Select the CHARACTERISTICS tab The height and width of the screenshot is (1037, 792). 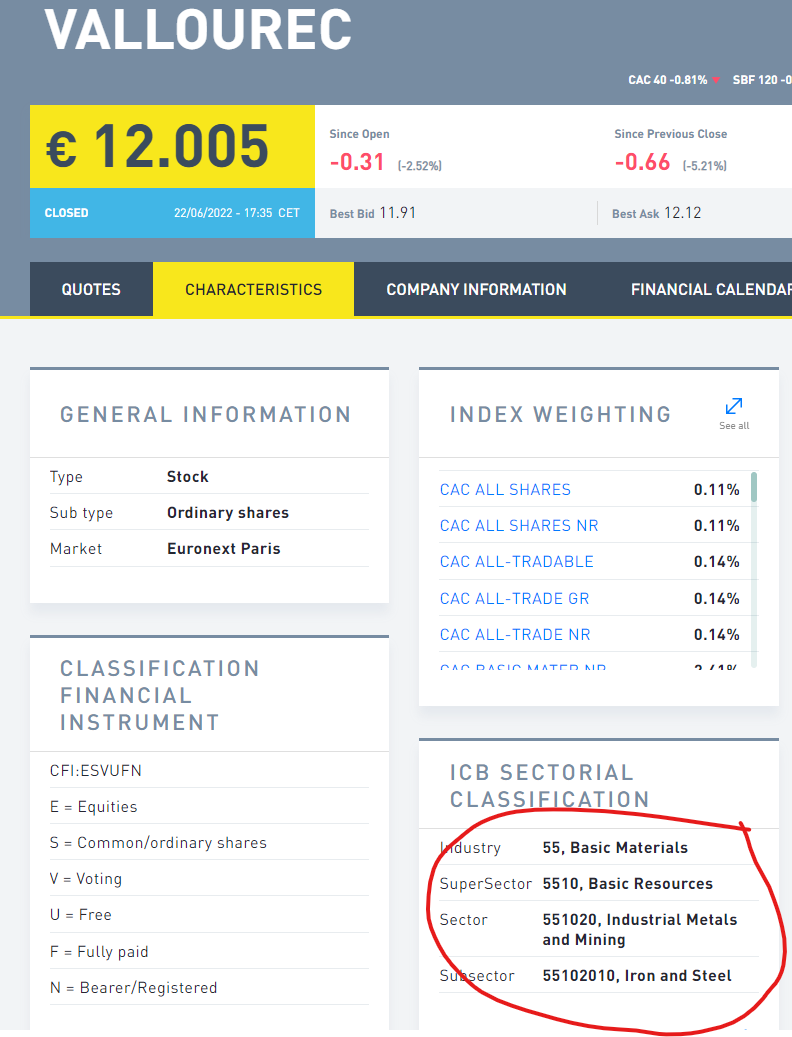coord(253,289)
